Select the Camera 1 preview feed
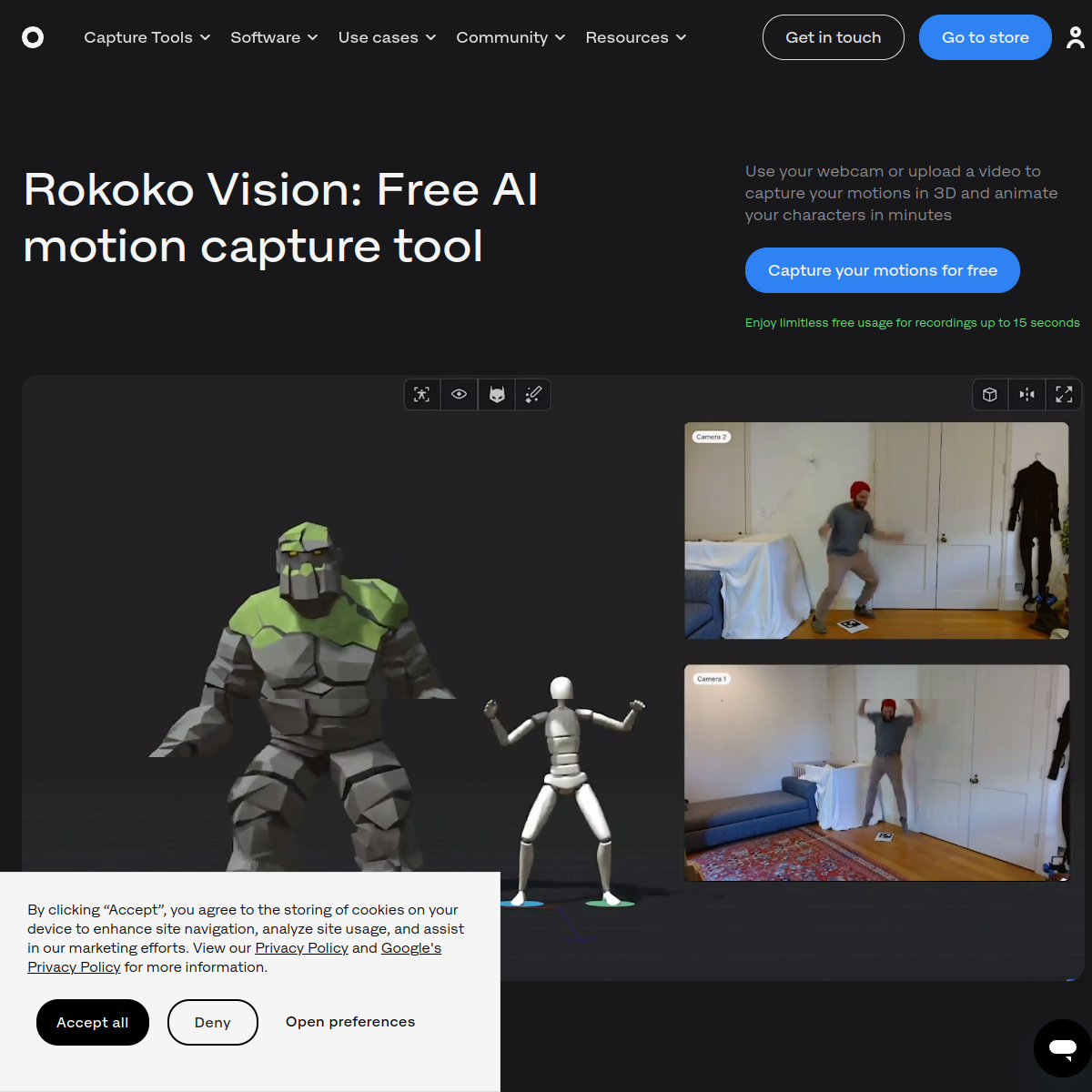This screenshot has width=1092, height=1092. 876,773
